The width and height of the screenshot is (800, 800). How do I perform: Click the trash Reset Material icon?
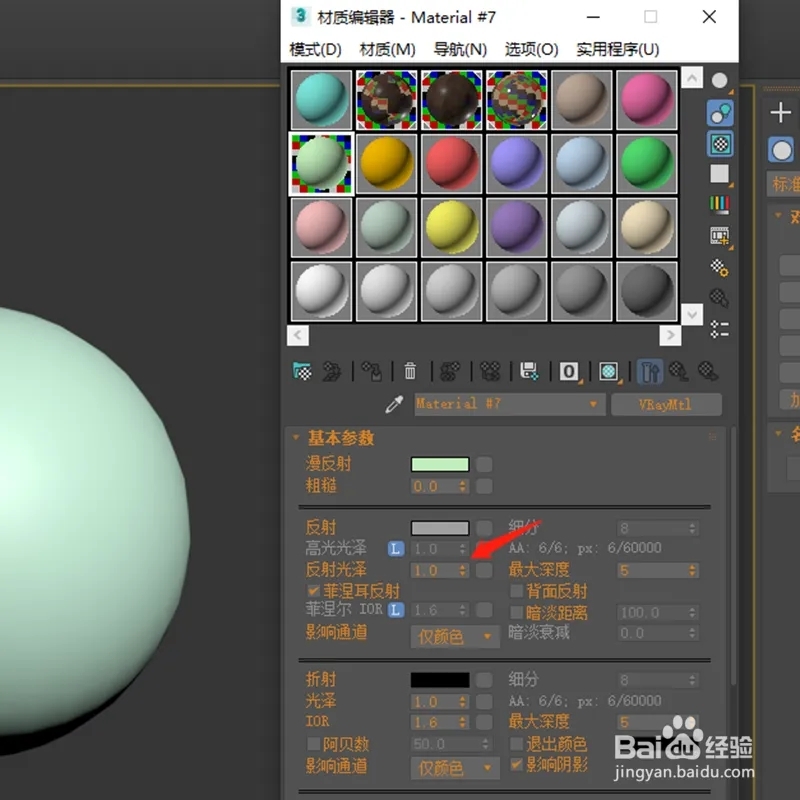[x=410, y=371]
